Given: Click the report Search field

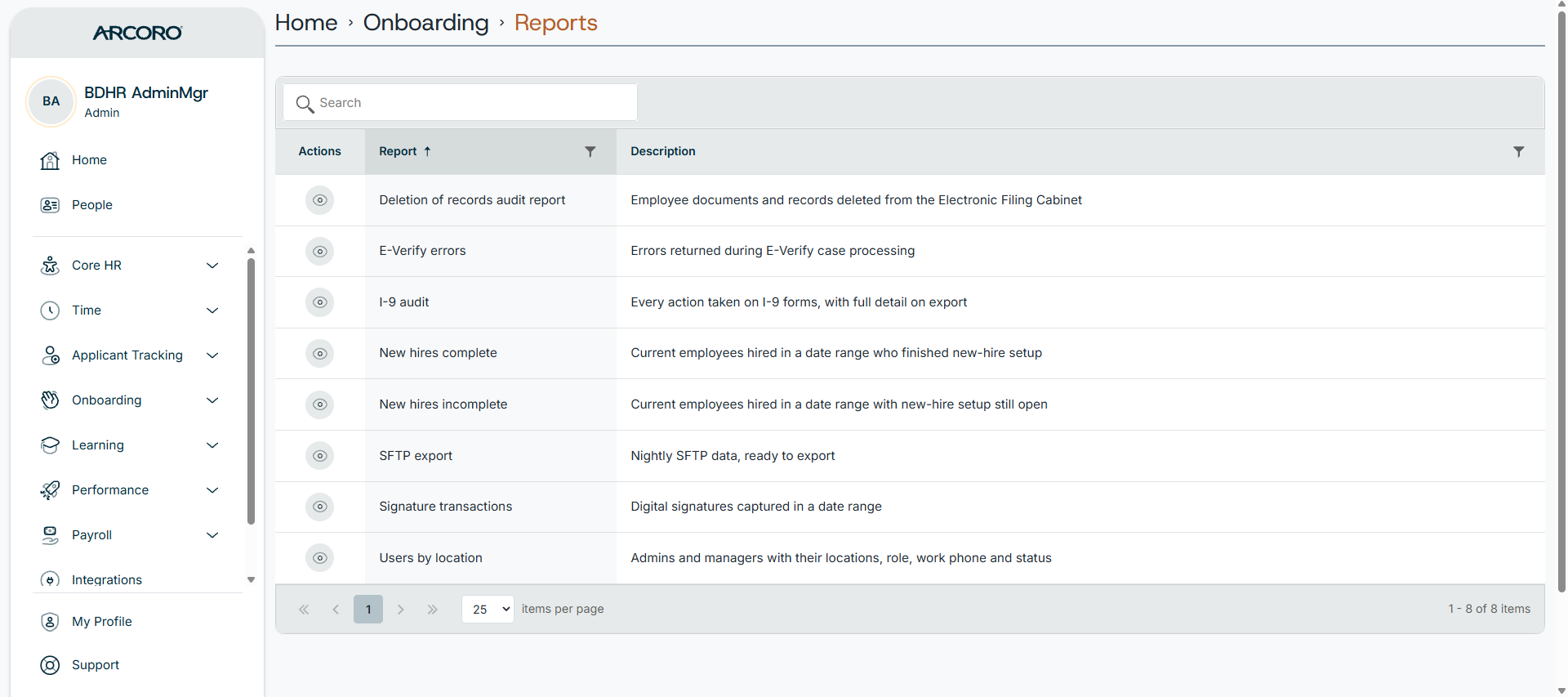Looking at the screenshot, I should coord(461,103).
